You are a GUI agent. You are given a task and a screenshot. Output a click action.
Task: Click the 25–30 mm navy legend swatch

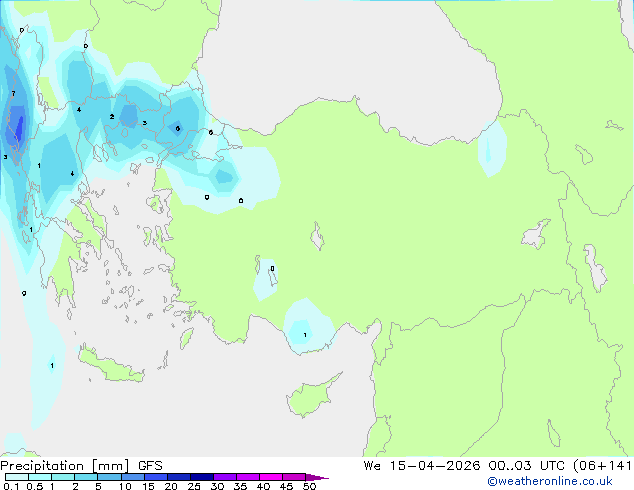coord(202,477)
